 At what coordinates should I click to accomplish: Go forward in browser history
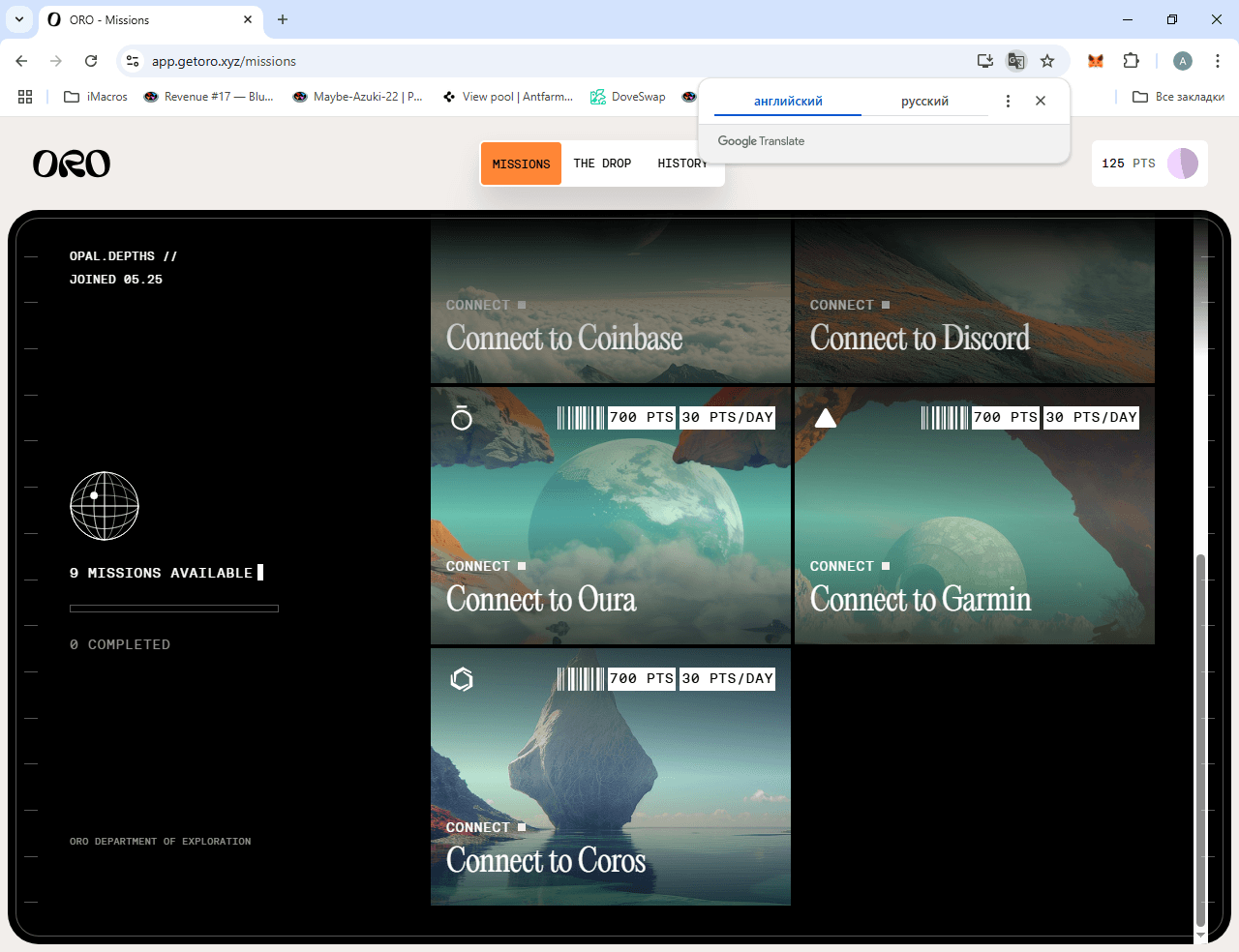pos(56,61)
